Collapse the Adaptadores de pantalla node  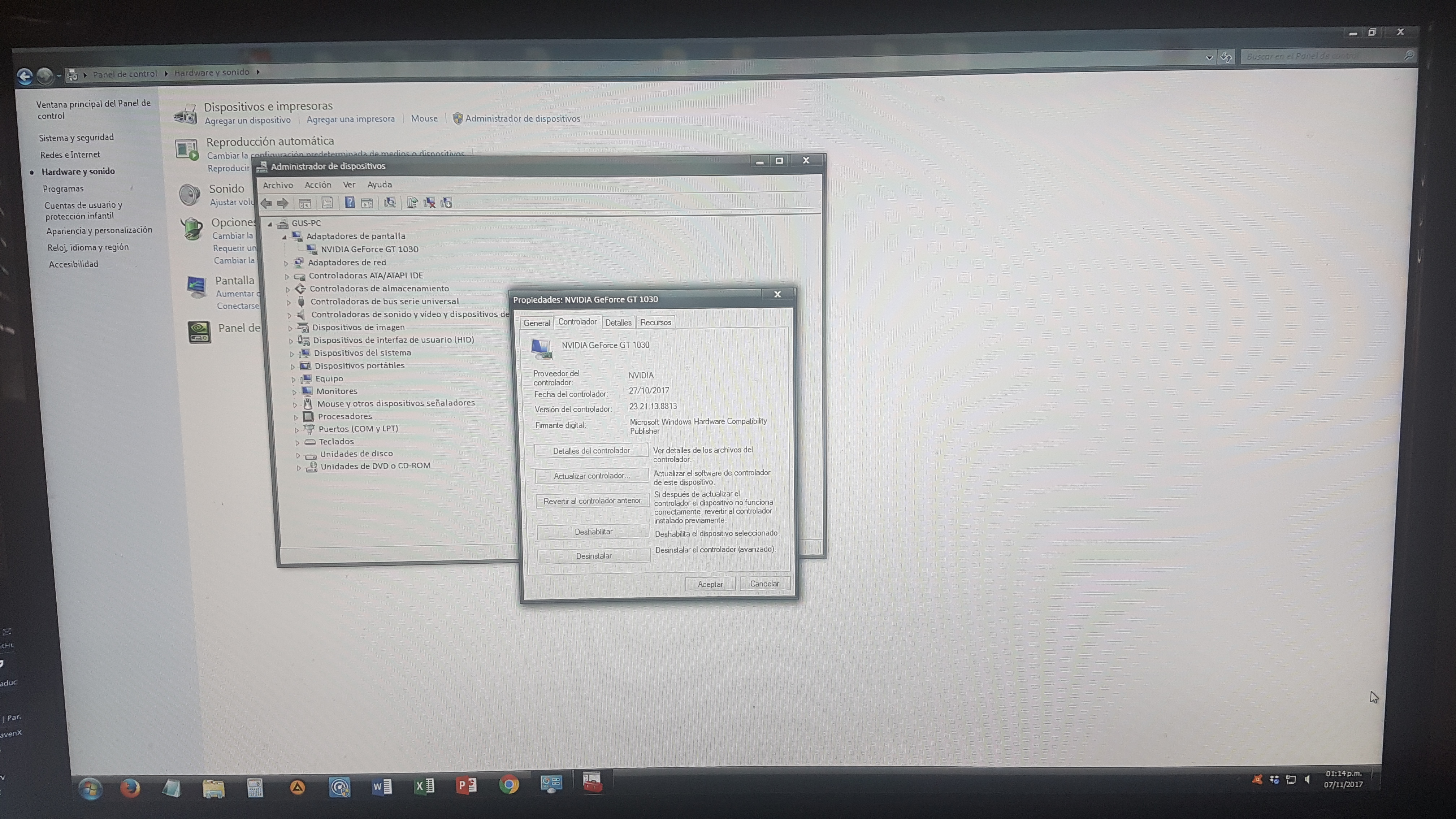tap(284, 237)
